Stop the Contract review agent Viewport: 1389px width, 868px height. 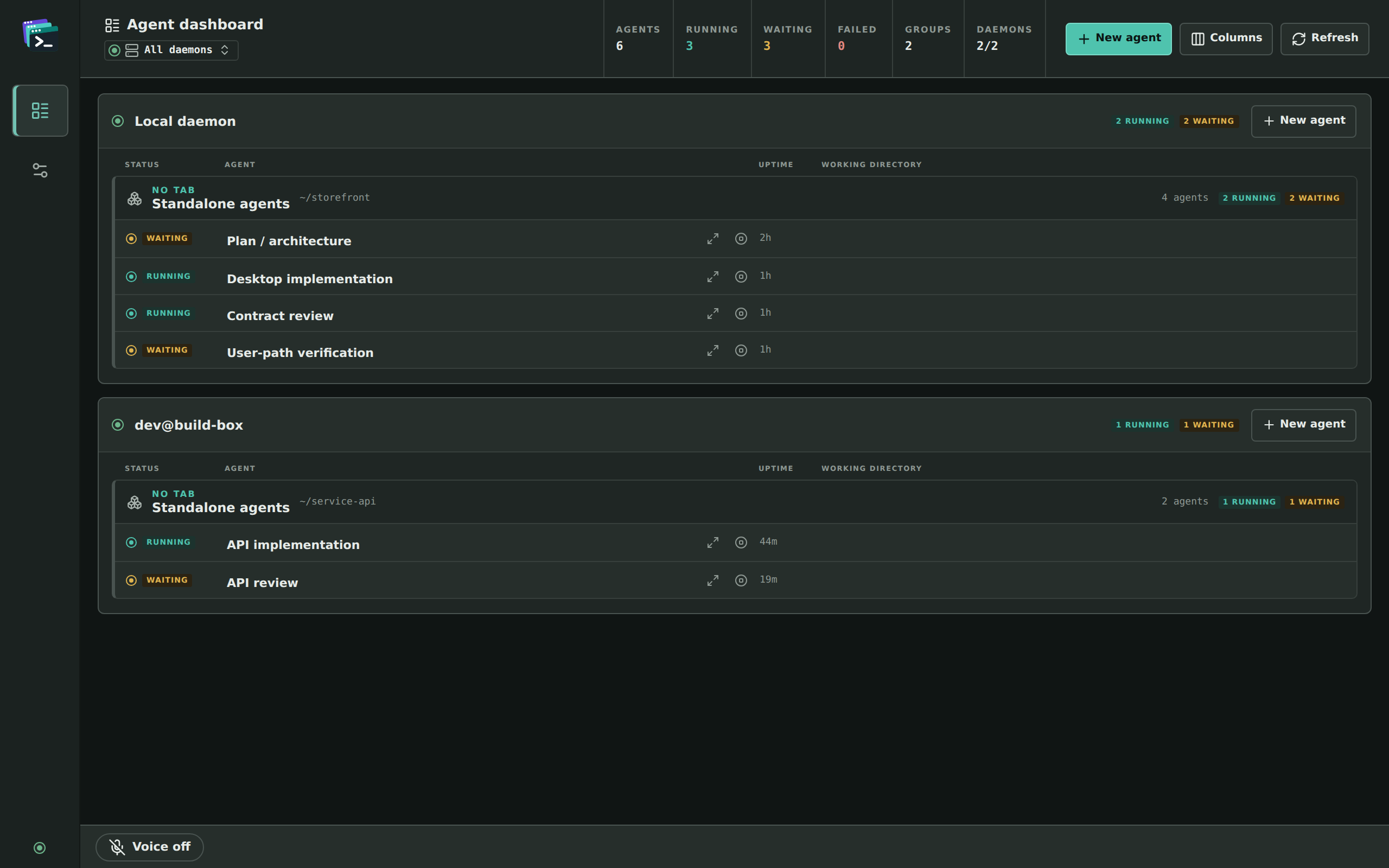(x=741, y=314)
